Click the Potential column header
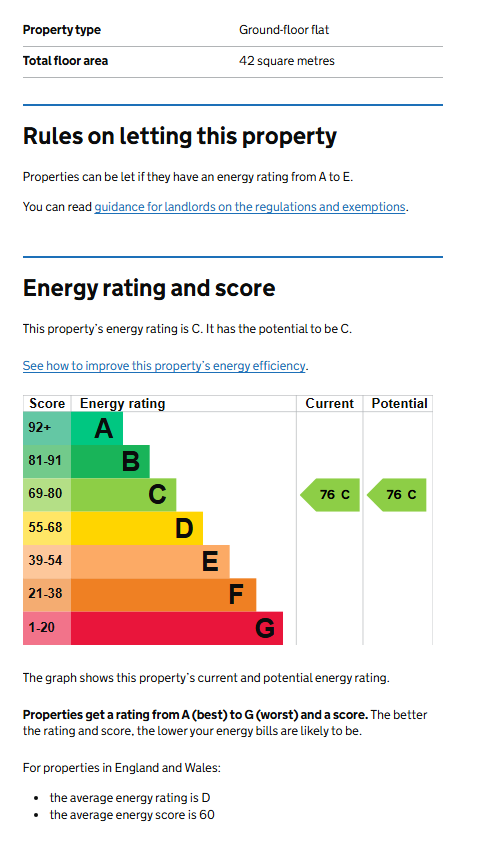Screen dimensions: 496x855 399,404
